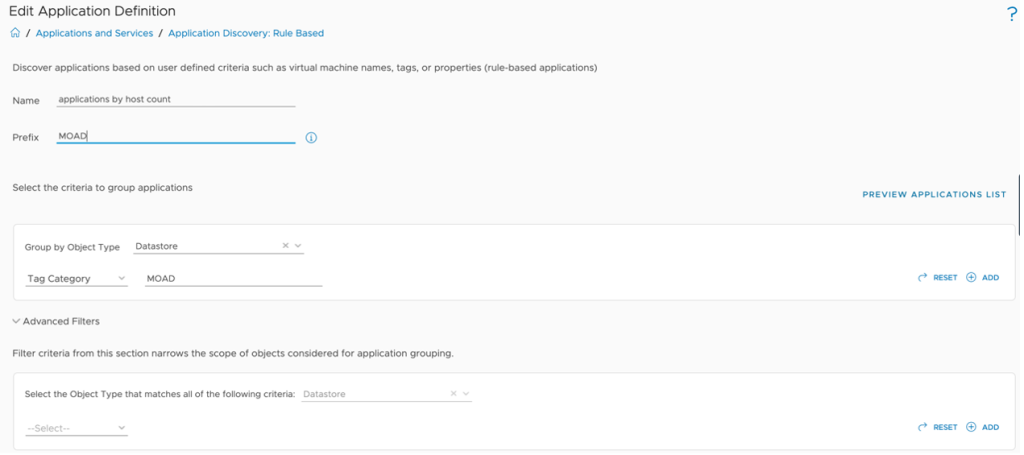1024x455 pixels.
Task: Open the Group by Object Type dropdown
Action: [x=298, y=246]
